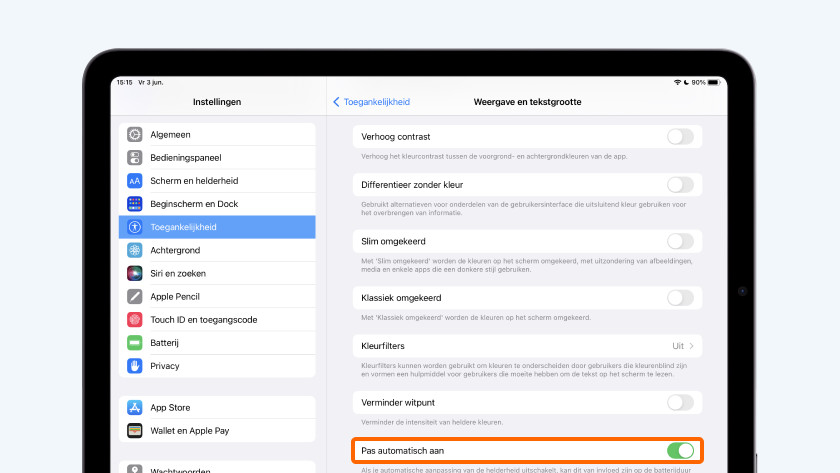Tap the Do Not Disturb moon icon

pyautogui.click(x=686, y=82)
